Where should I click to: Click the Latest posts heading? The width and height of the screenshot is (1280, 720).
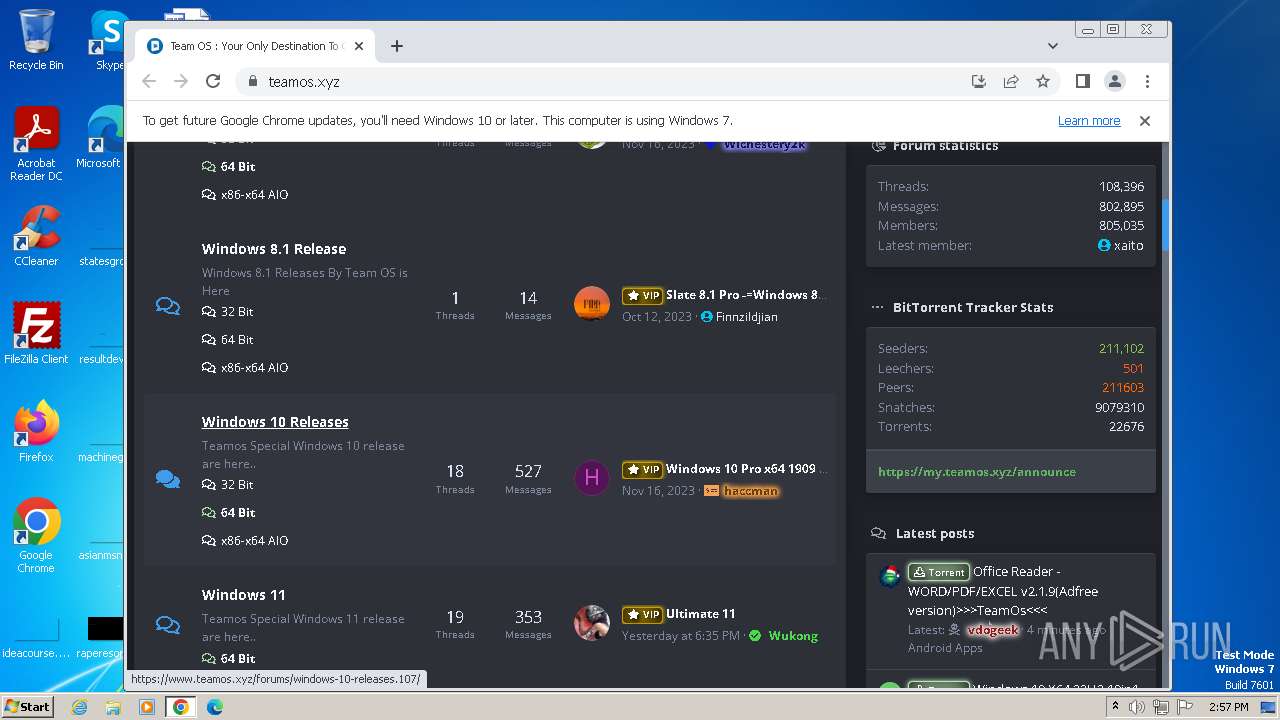(x=935, y=534)
